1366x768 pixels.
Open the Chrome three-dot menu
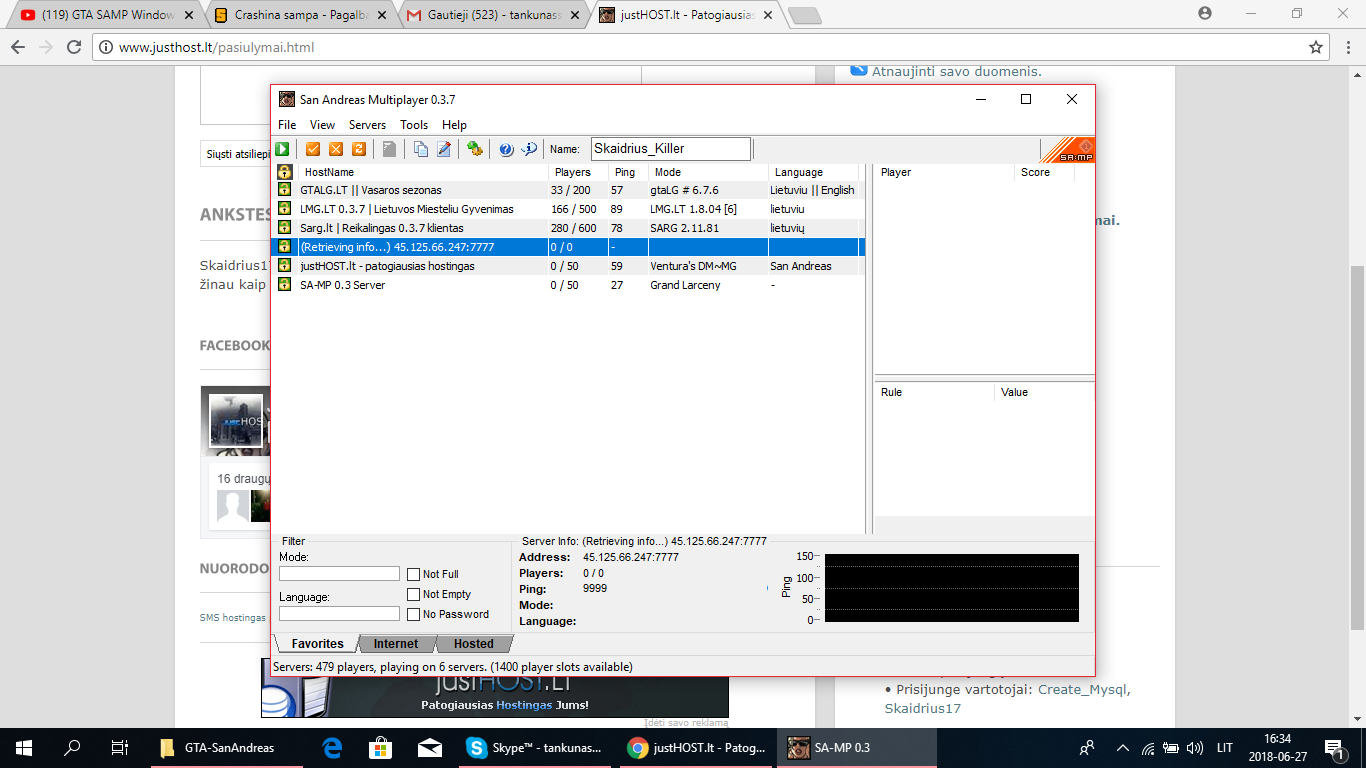click(1346, 47)
